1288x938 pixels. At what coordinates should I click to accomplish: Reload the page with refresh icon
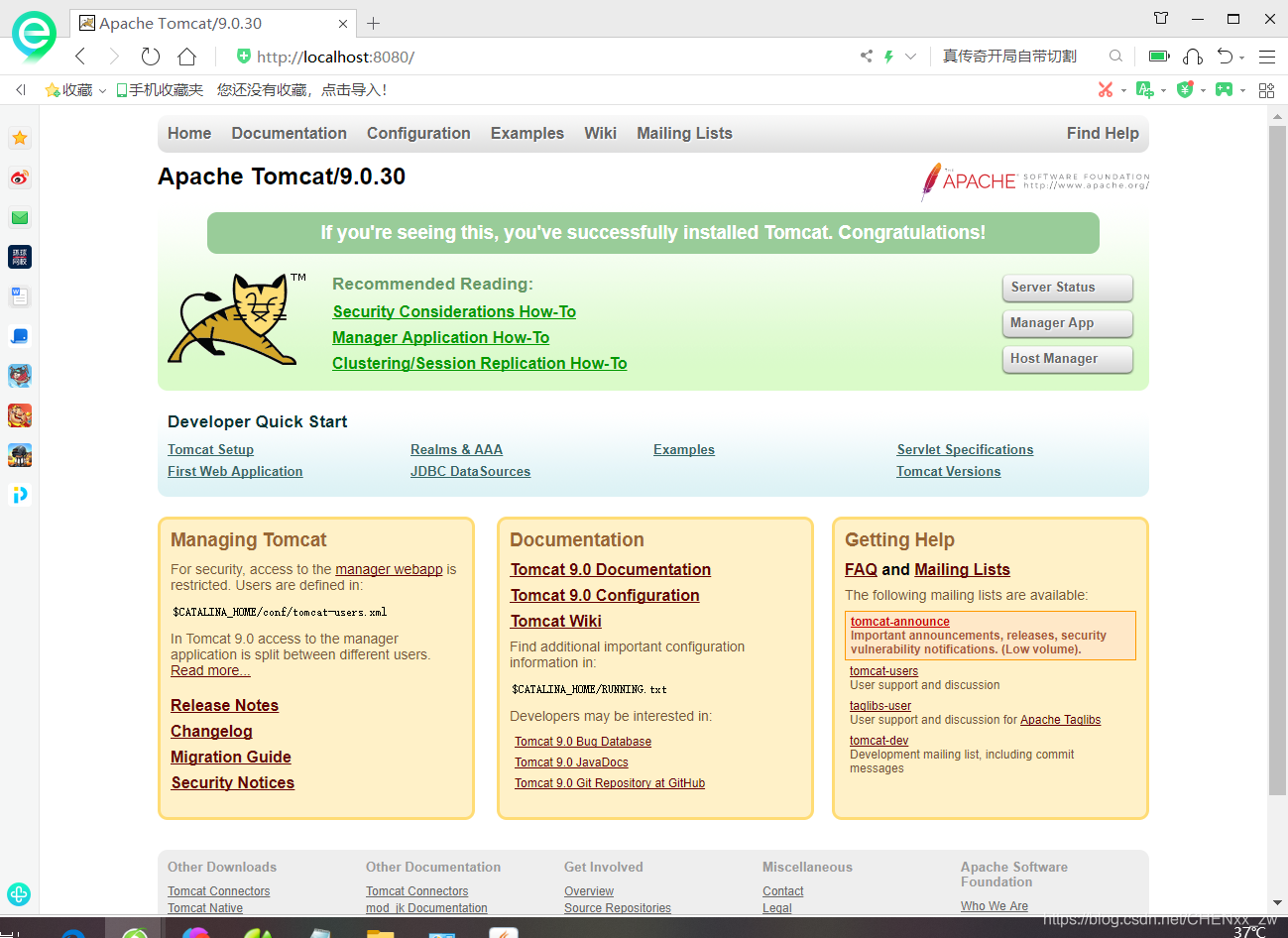pos(151,57)
